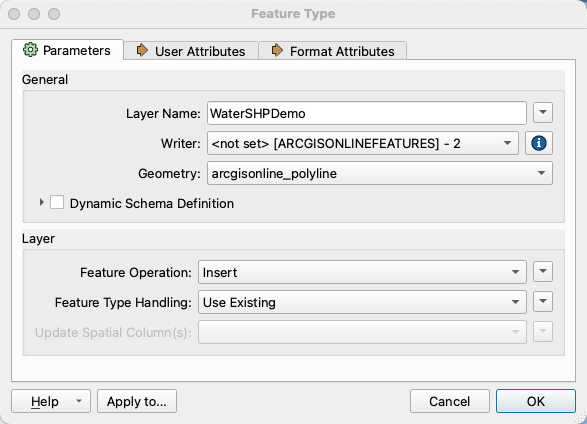Open the Feature Type Handling dropdown
587x424 pixels.
(x=362, y=302)
